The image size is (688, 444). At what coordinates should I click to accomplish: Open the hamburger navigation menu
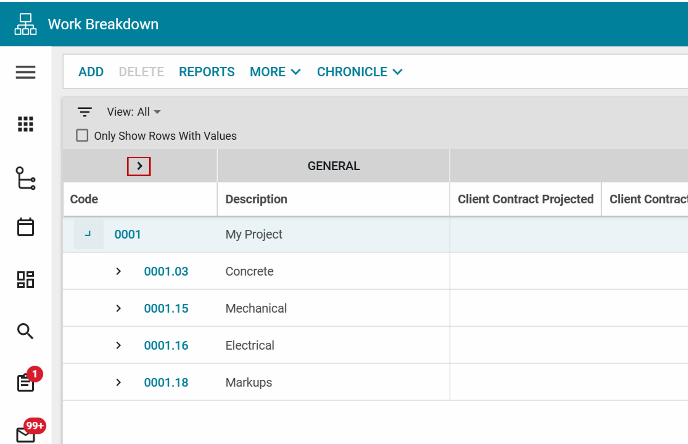(25, 72)
